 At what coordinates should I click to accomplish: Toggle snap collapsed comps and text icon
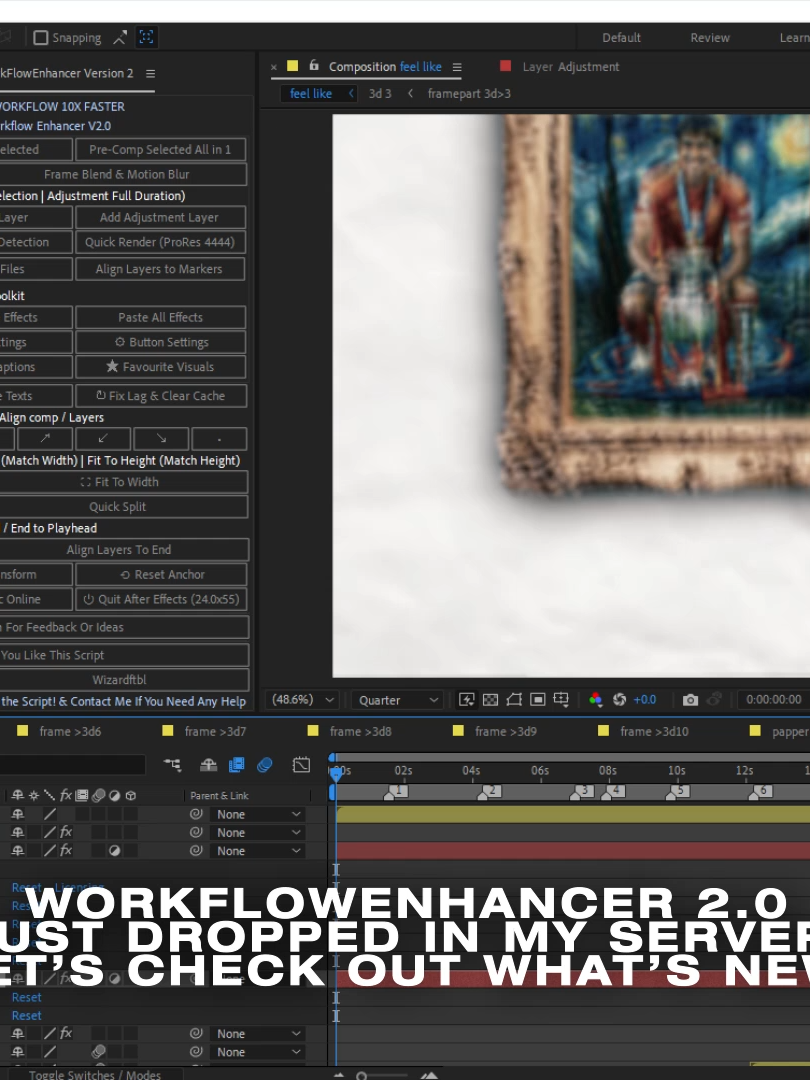[146, 37]
